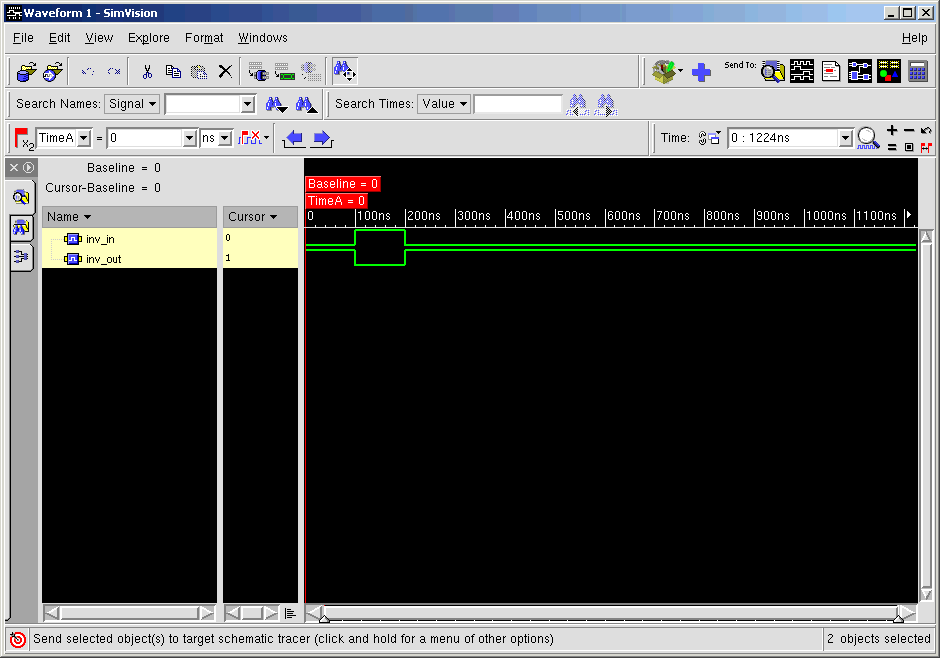Send to Source Browser document icon
This screenshot has width=940, height=658.
coord(831,72)
